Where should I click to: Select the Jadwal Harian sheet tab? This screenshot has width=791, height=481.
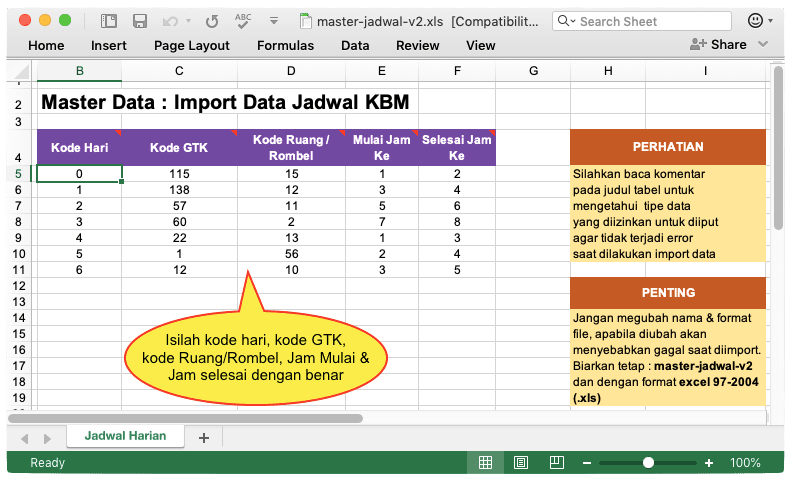coord(125,436)
